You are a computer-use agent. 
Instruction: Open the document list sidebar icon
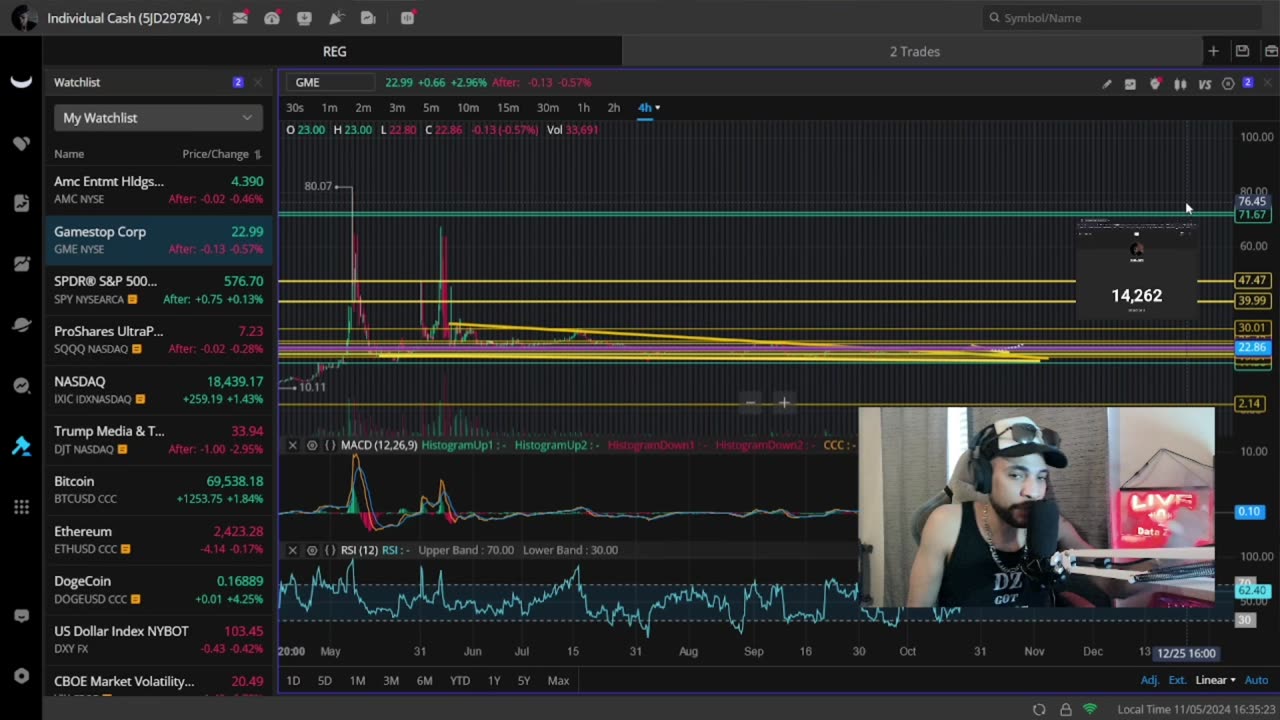tap(21, 203)
